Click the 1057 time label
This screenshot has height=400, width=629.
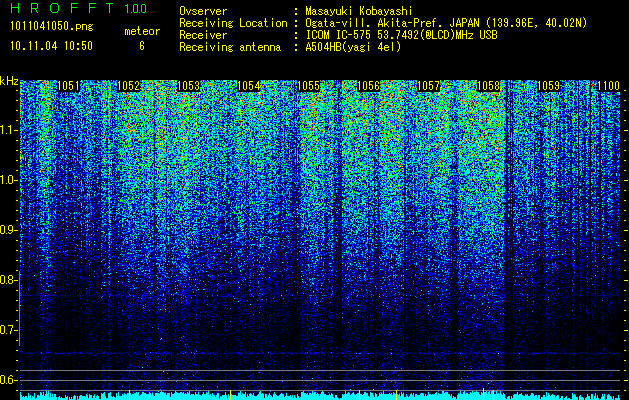[x=428, y=86]
